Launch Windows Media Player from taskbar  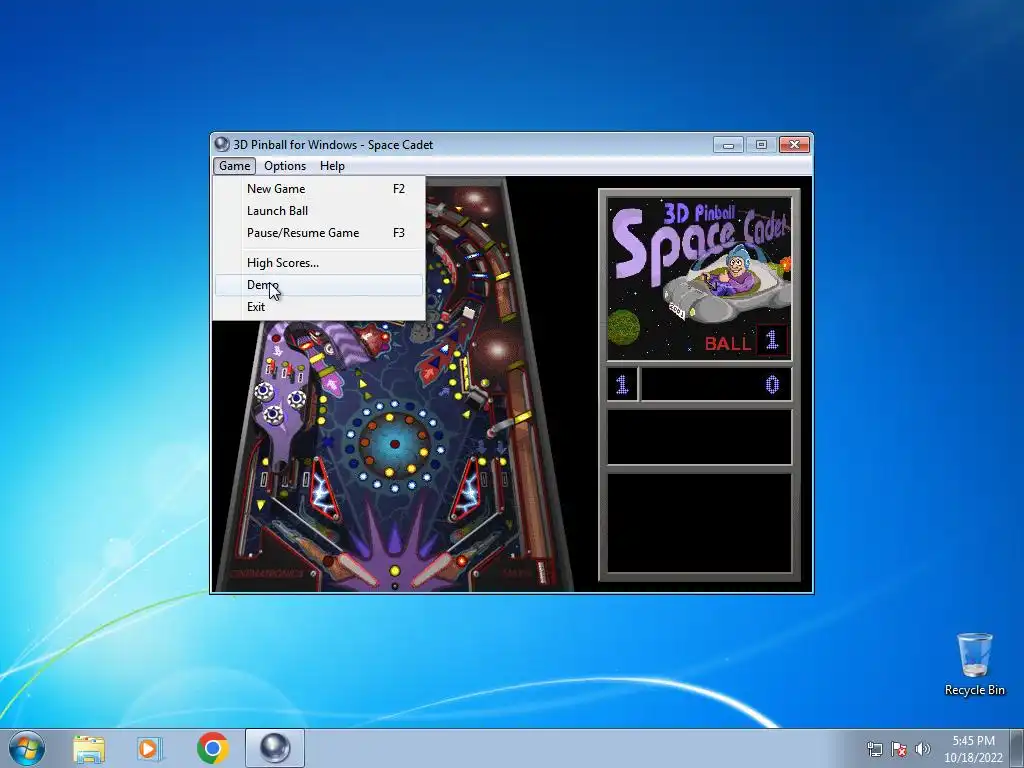point(150,748)
